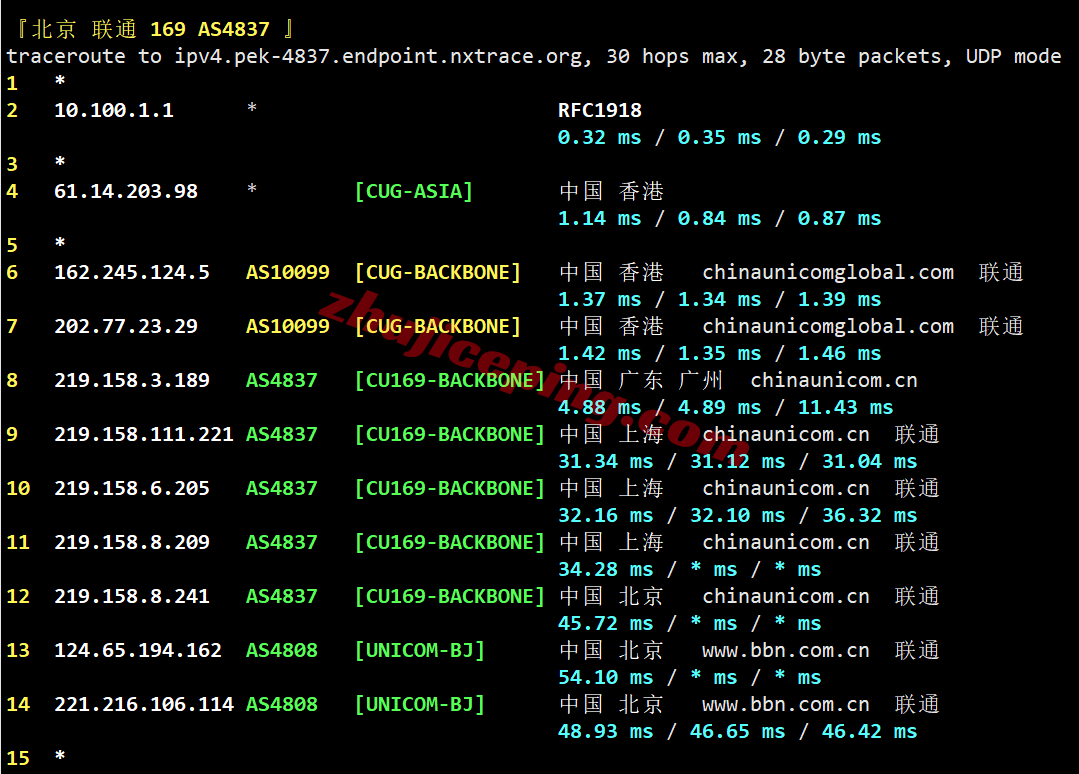Click chinaunicomglobal.com on hop 7 row
1079x774 pixels.
(x=828, y=326)
